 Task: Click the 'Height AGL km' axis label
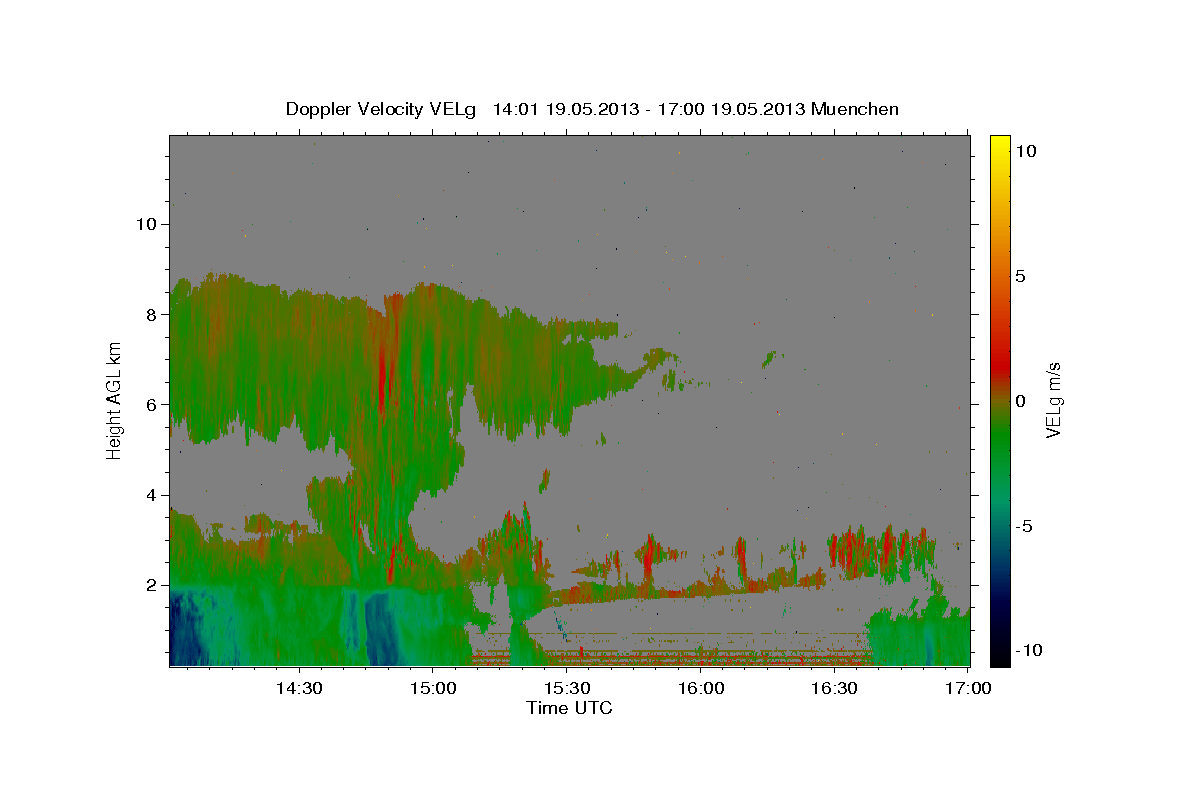115,401
